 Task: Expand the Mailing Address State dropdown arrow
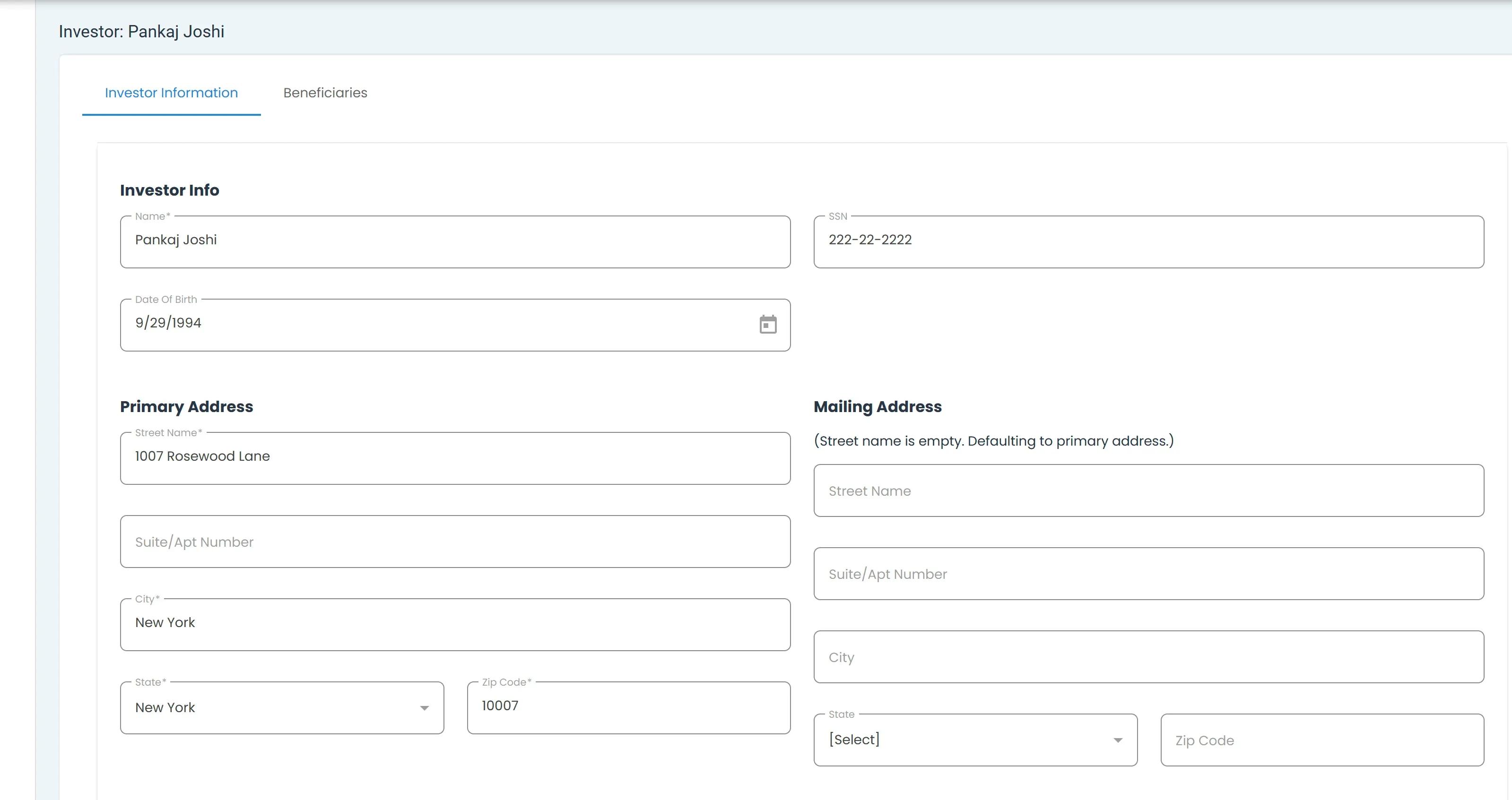[x=1118, y=740]
